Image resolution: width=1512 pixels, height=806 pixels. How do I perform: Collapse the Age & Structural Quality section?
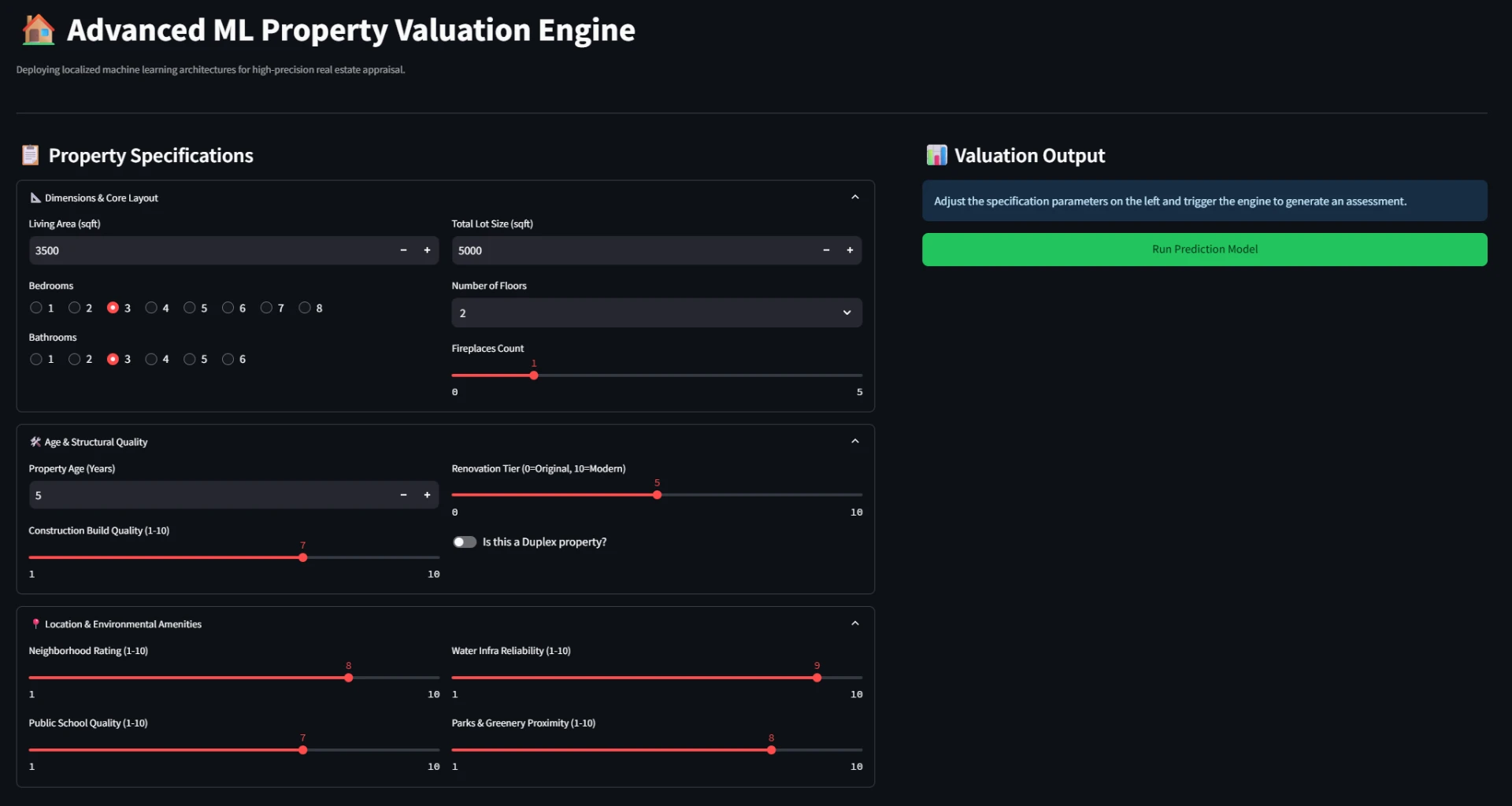coord(855,442)
